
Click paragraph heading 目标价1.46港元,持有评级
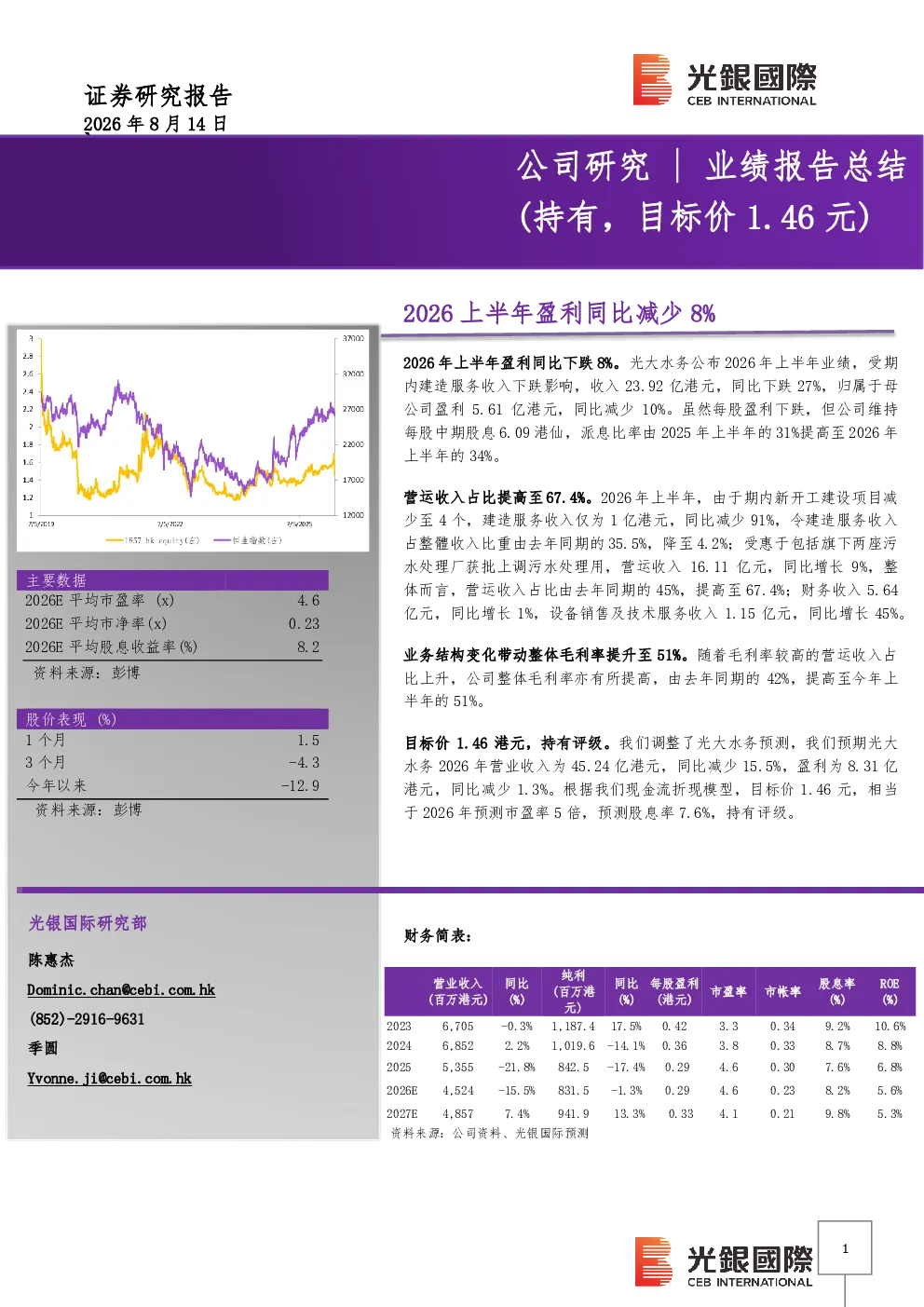pyautogui.click(x=508, y=743)
